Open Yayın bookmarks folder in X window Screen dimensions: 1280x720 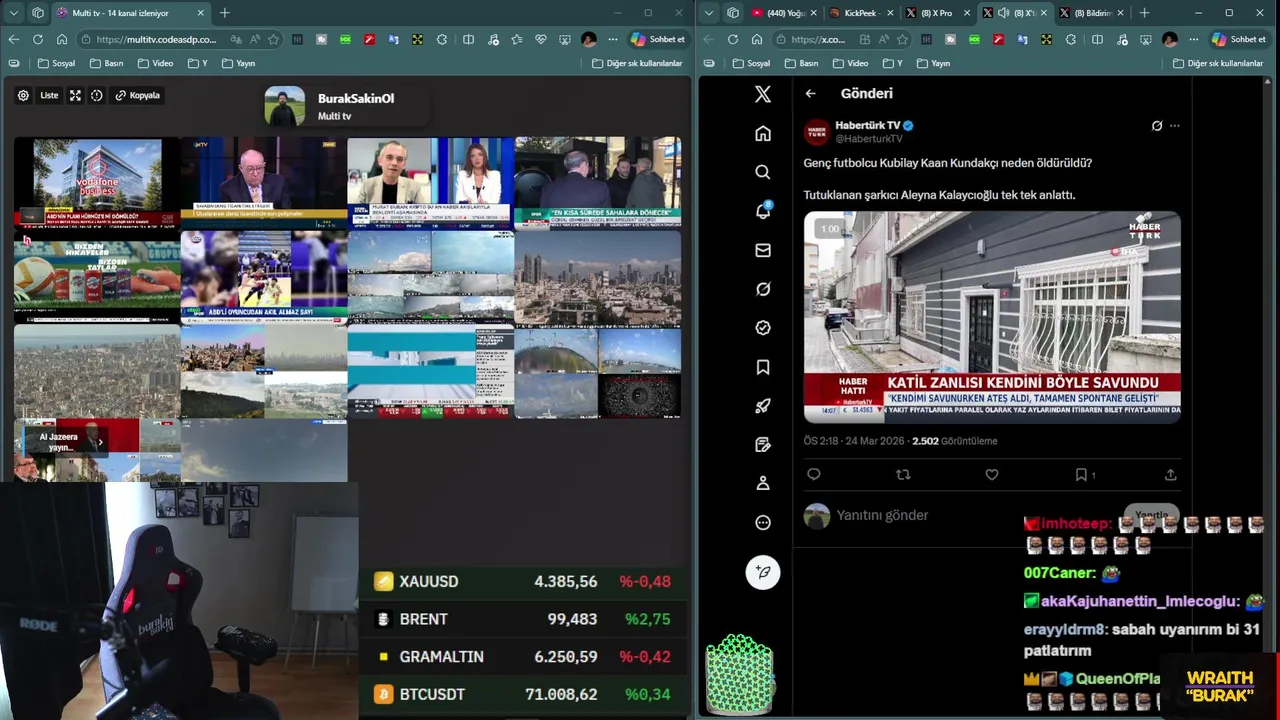pyautogui.click(x=933, y=63)
